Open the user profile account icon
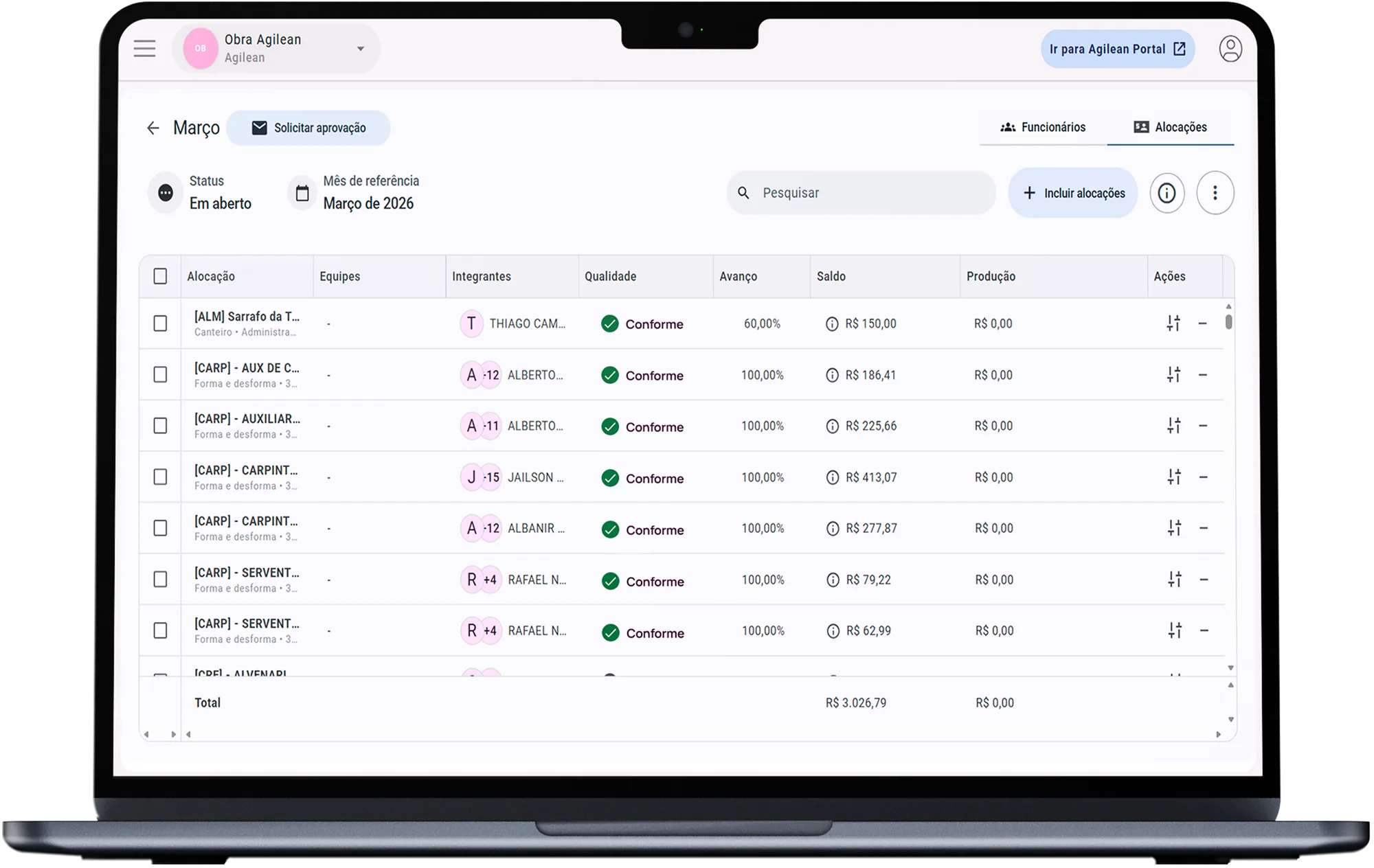Viewport: 1374px width, 868px height. [1230, 49]
